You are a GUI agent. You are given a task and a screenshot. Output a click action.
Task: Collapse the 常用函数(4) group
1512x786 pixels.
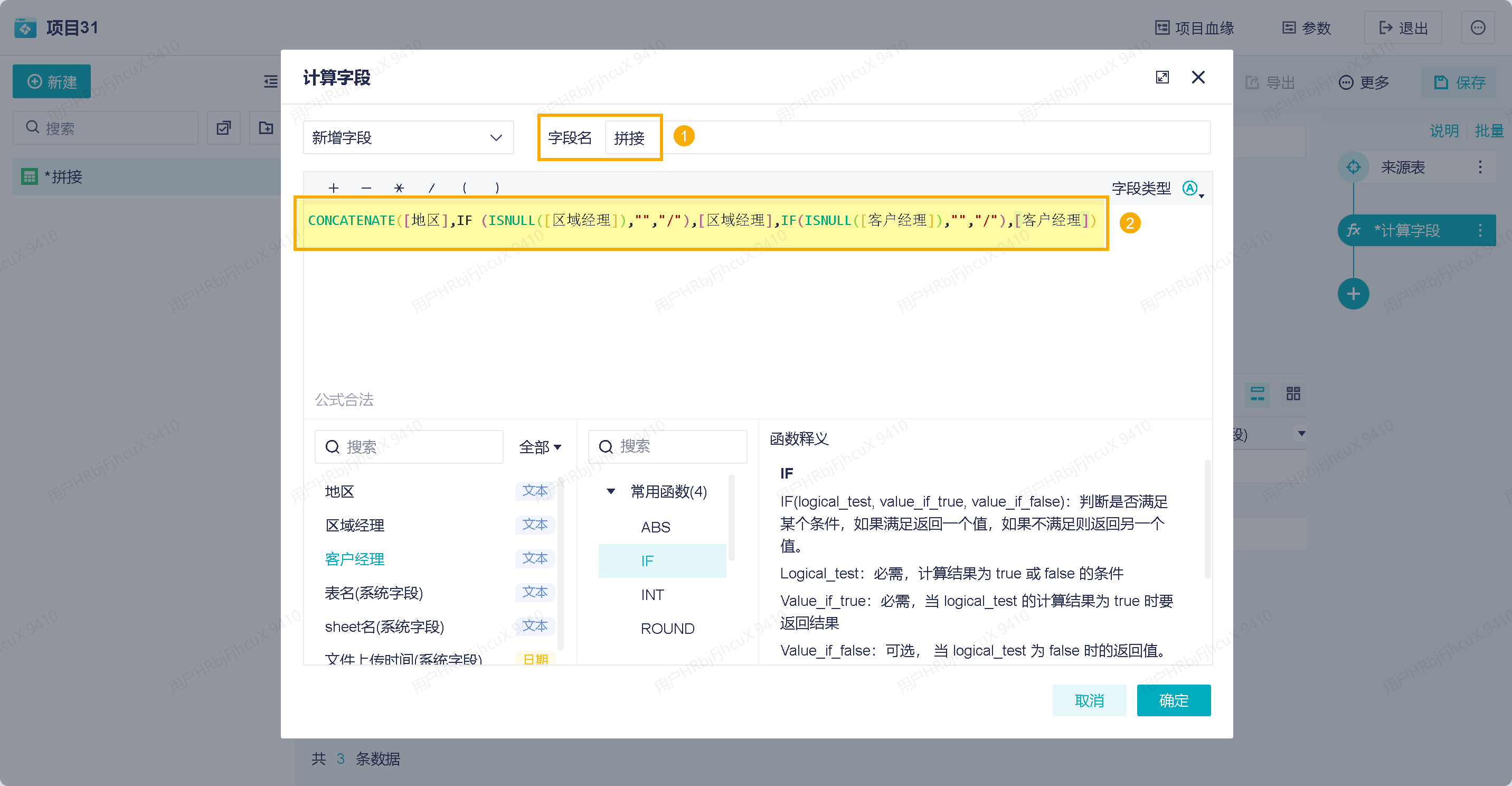pyautogui.click(x=610, y=491)
